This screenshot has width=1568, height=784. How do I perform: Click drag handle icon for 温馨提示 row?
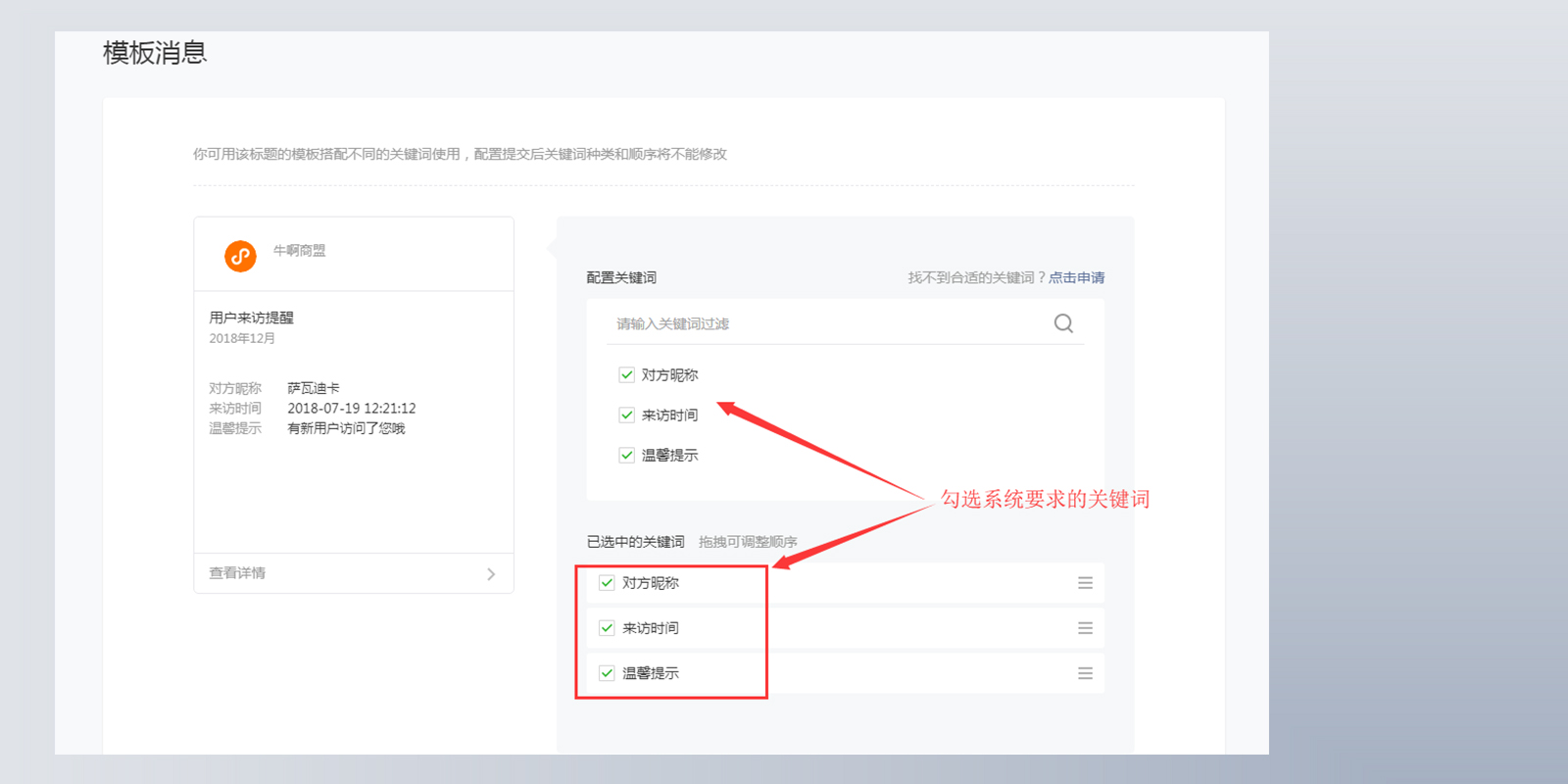tap(1085, 673)
